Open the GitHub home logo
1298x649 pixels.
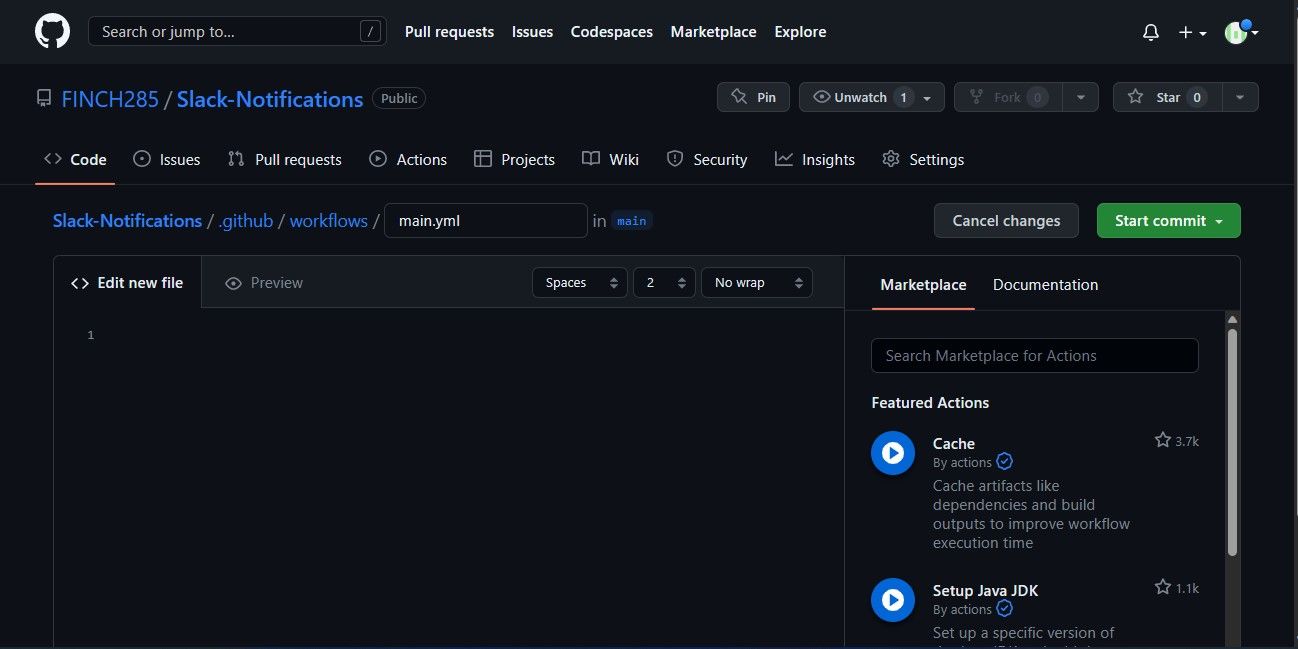tap(51, 31)
